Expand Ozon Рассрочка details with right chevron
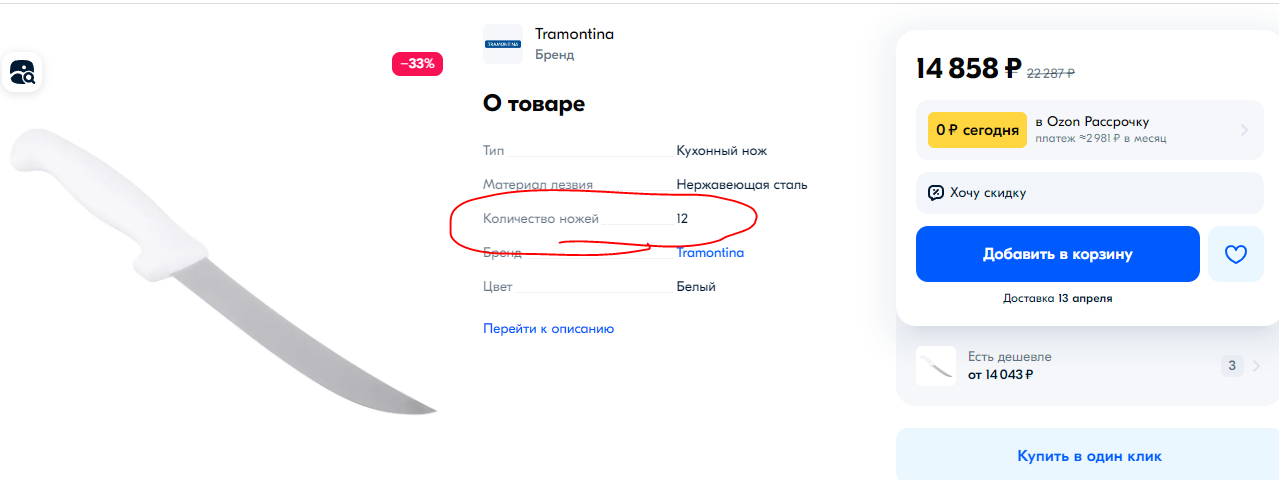 [x=1244, y=130]
